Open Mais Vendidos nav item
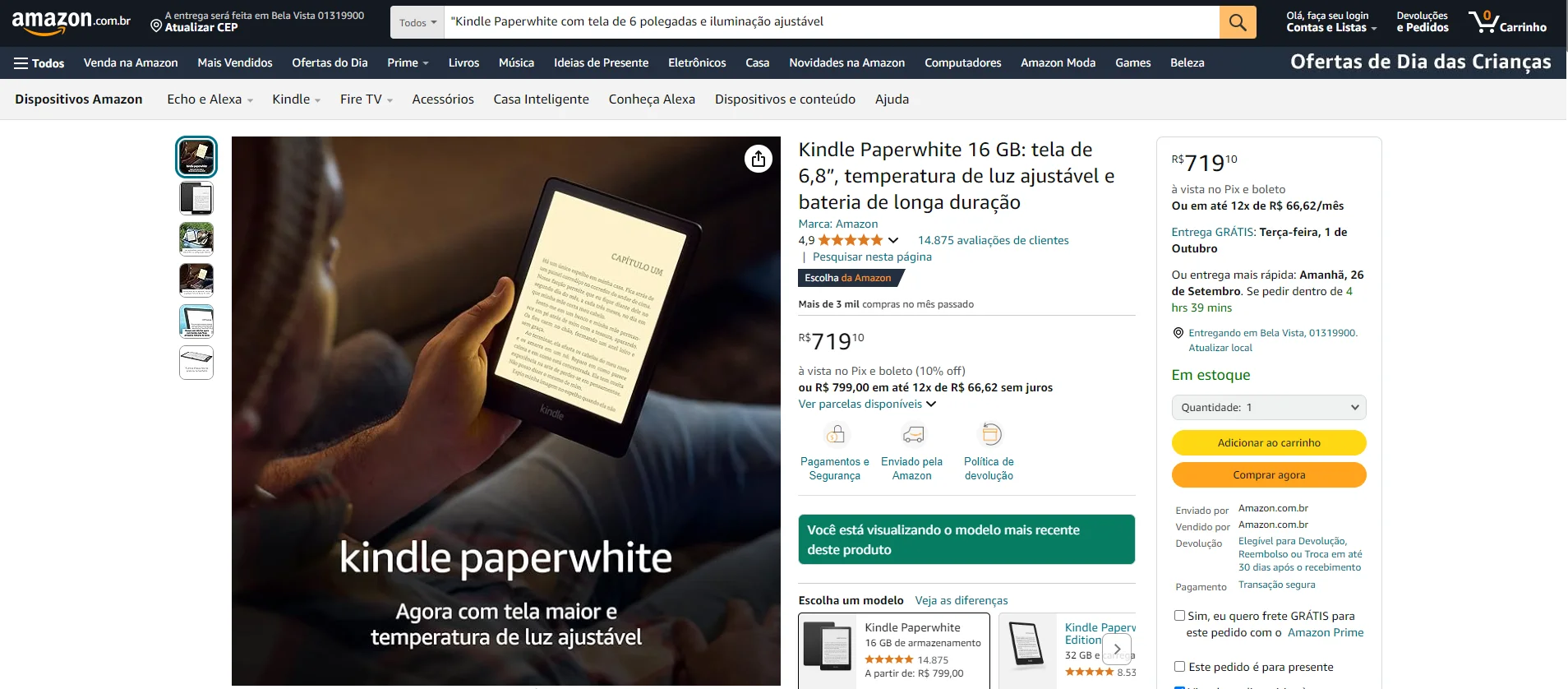1568x689 pixels. 235,62
